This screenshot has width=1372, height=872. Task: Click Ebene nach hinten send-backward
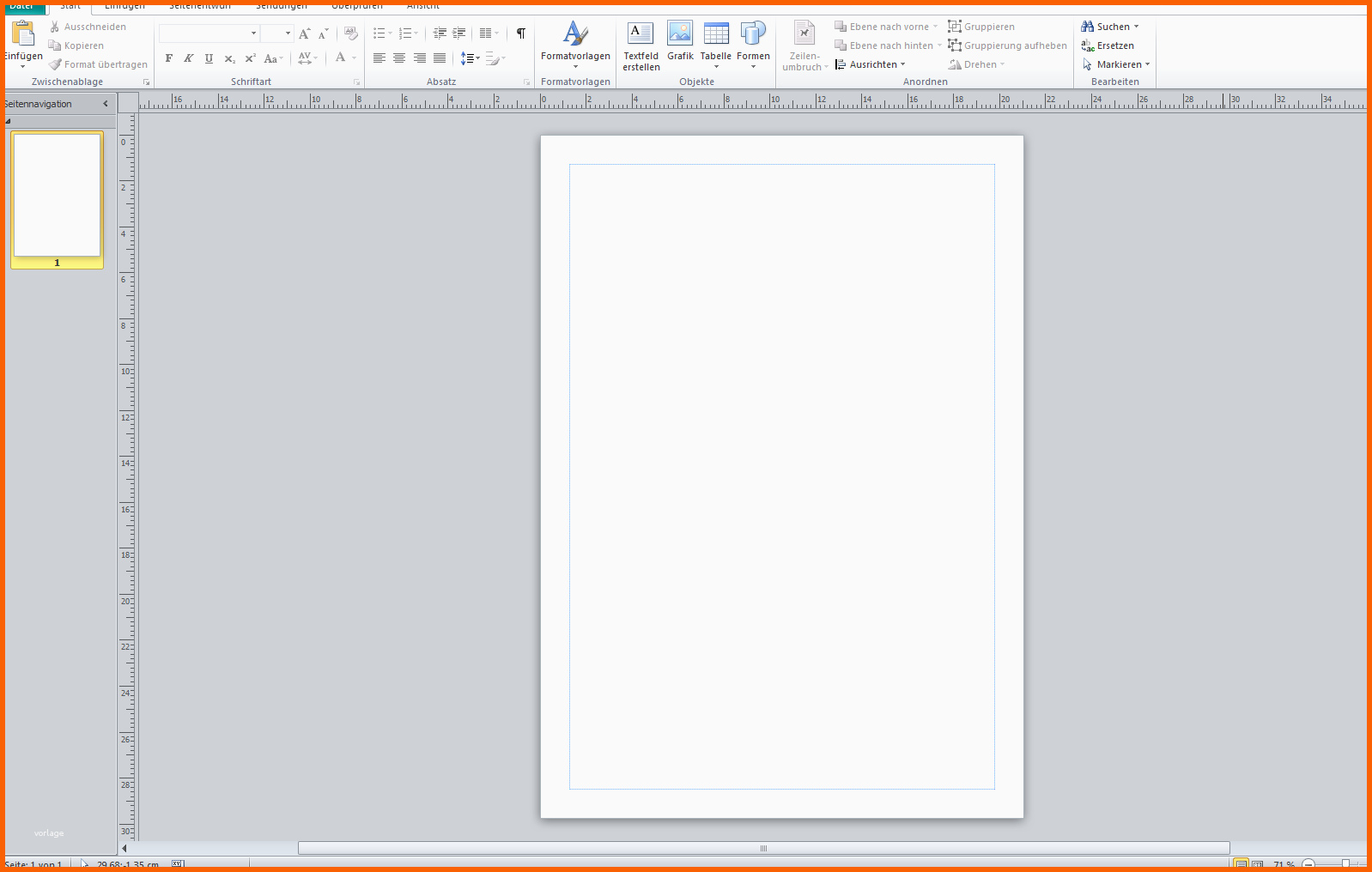pyautogui.click(x=888, y=45)
